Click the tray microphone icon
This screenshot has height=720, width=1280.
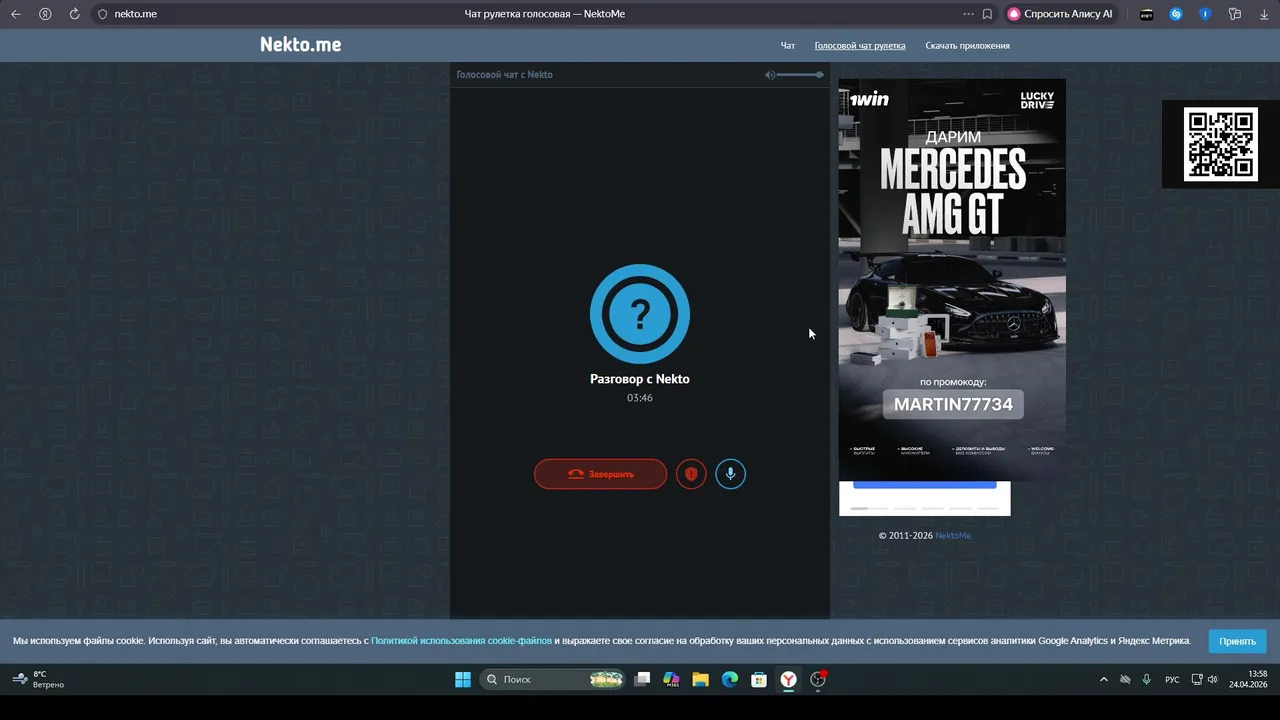(x=1146, y=680)
